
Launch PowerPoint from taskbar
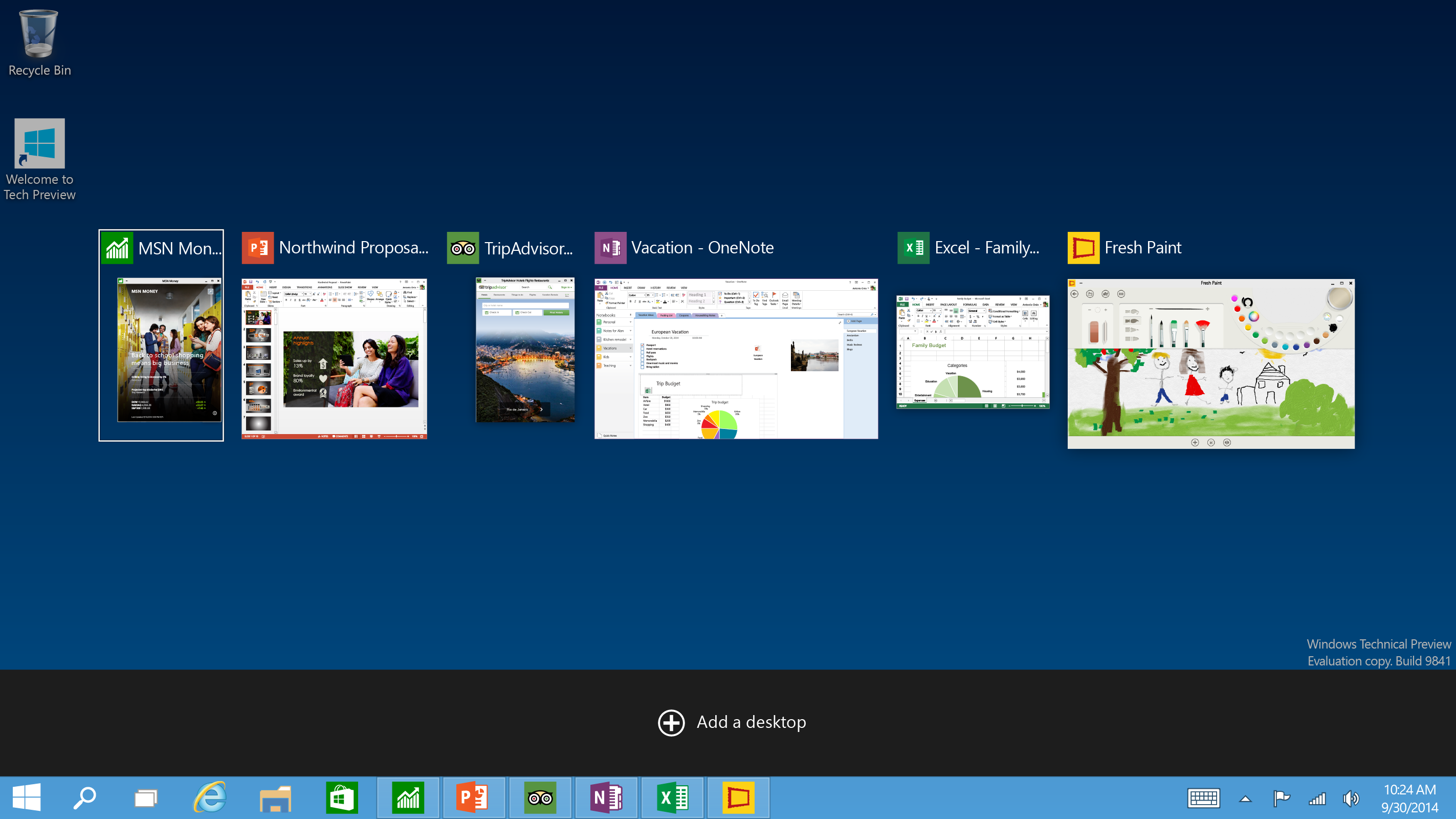click(475, 797)
